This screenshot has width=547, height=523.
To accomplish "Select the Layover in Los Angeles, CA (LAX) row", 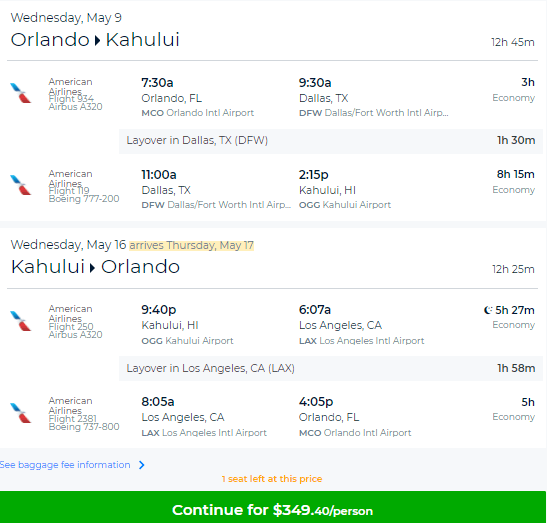I will (x=331, y=368).
